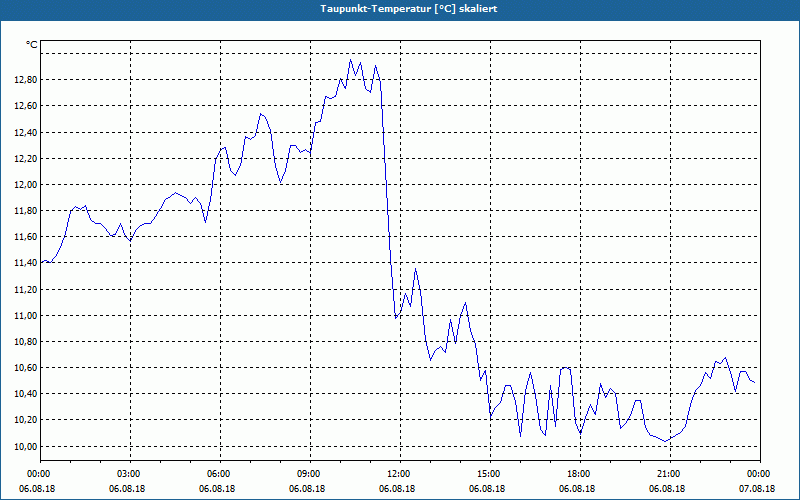Click the 06.08.18 date under 12:00
Screen dimensions: 800x500
(397, 488)
